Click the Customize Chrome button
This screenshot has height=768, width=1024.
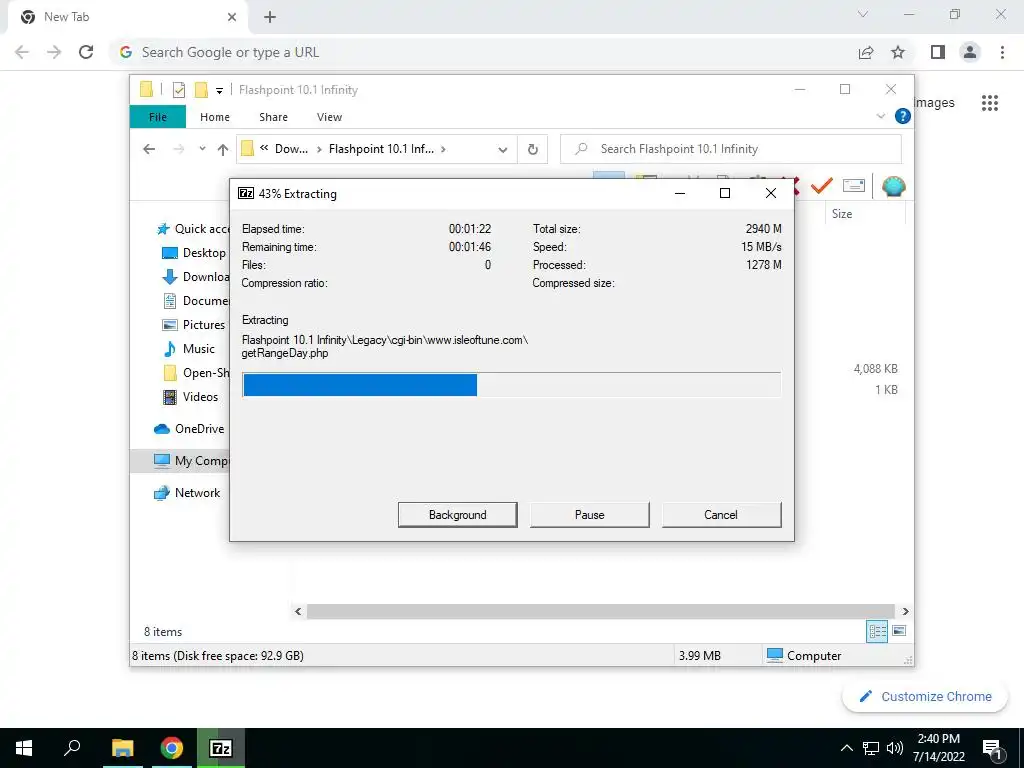(x=925, y=696)
